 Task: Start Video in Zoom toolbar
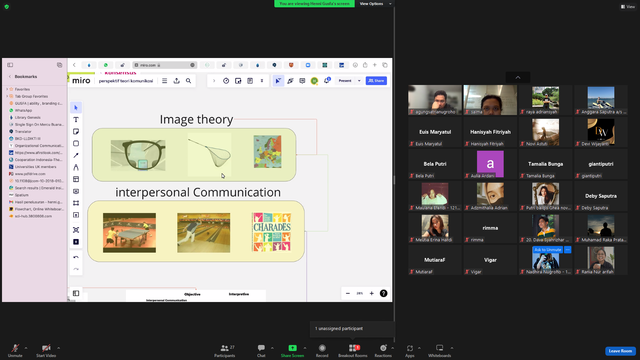46,350
